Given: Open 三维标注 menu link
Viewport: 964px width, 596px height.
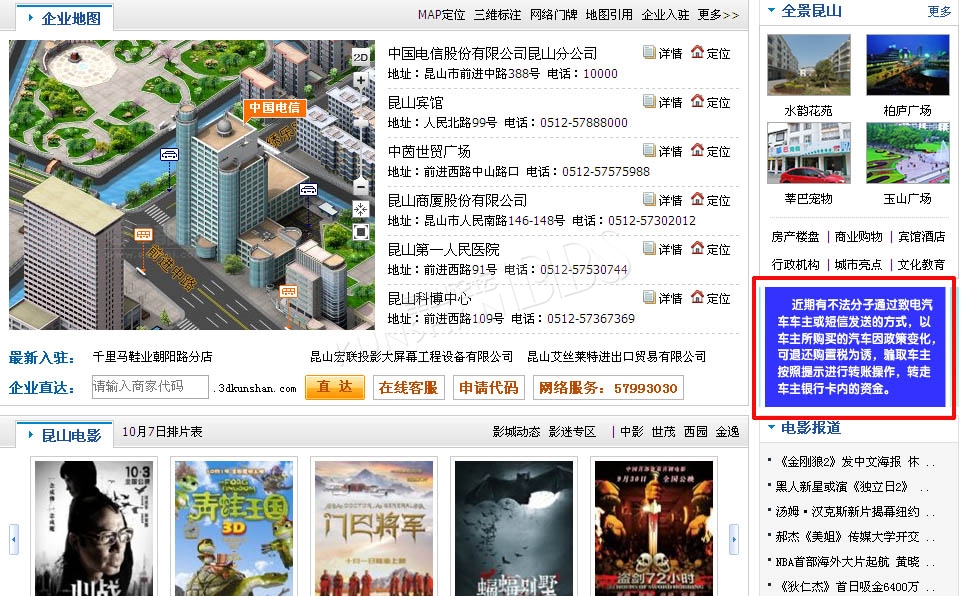Looking at the screenshot, I should tap(497, 15).
